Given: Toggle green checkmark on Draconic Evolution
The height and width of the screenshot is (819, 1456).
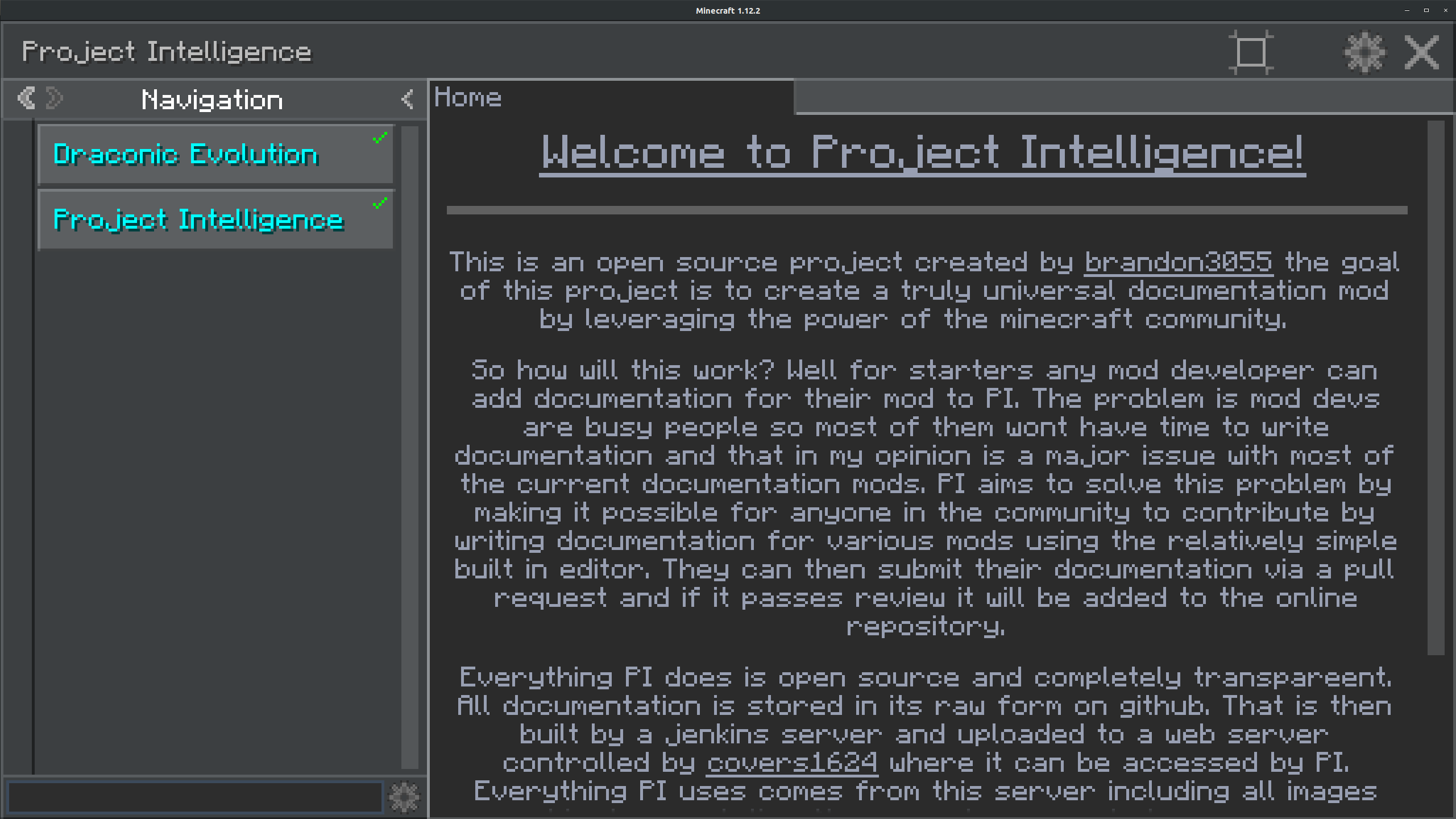Looking at the screenshot, I should [380, 138].
